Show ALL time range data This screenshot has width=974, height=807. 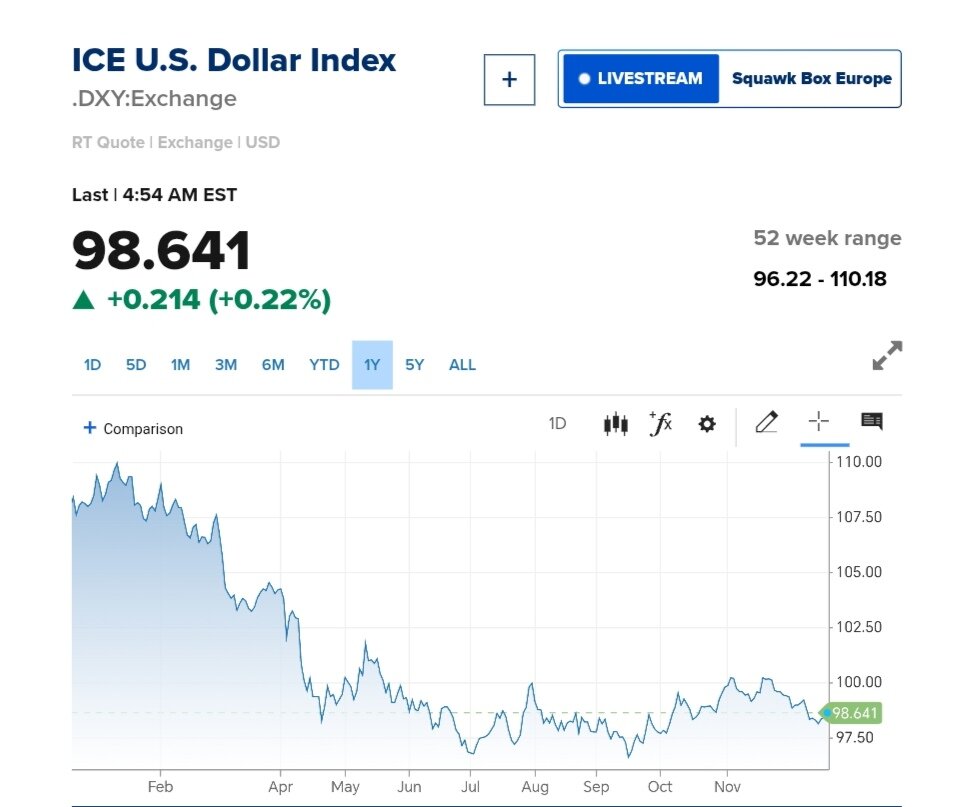pyautogui.click(x=462, y=365)
